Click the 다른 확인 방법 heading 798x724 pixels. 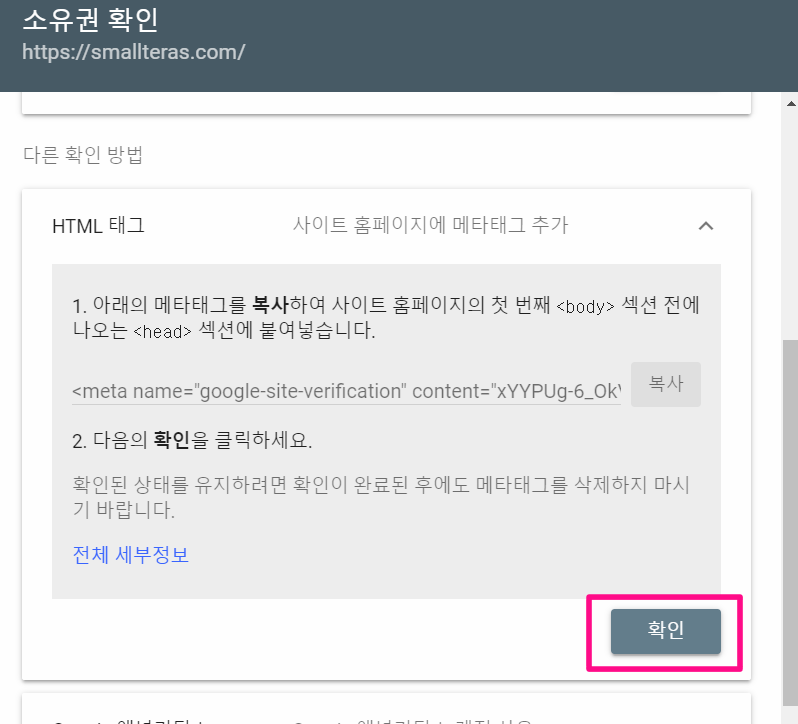(83, 155)
